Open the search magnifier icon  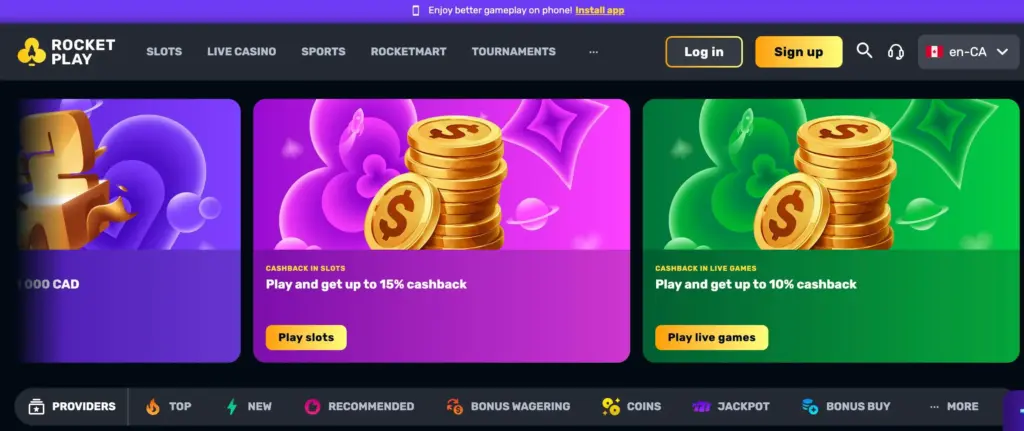[x=864, y=51]
